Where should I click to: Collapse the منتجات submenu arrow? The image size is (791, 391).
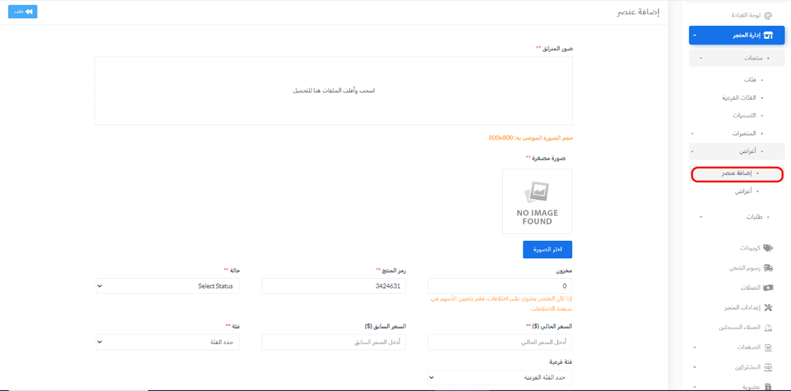pos(700,59)
